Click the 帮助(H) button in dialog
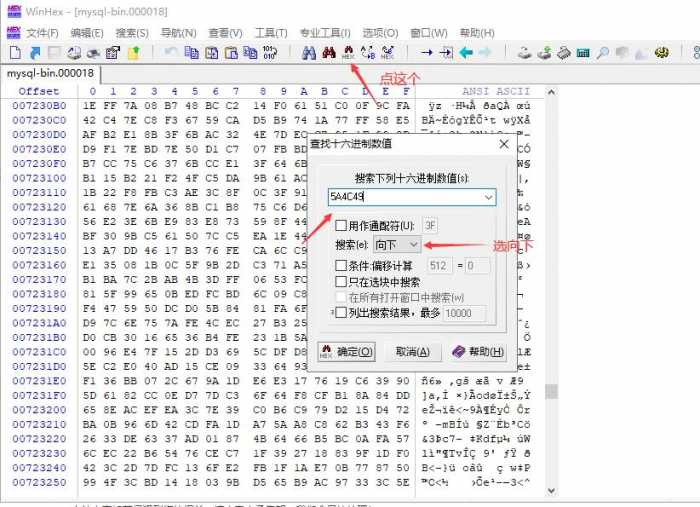This screenshot has height=507, width=700. pyautogui.click(x=478, y=352)
